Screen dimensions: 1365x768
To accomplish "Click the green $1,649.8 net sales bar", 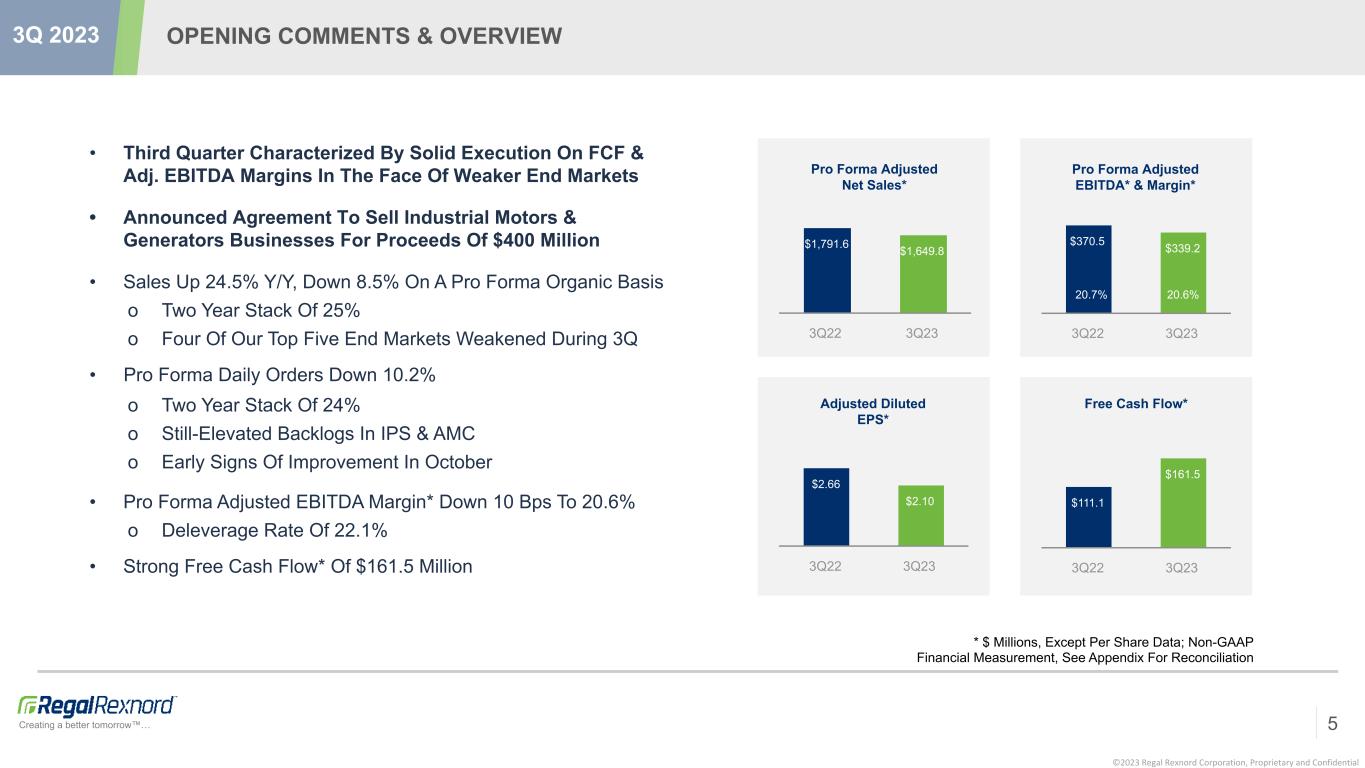I will (x=922, y=274).
